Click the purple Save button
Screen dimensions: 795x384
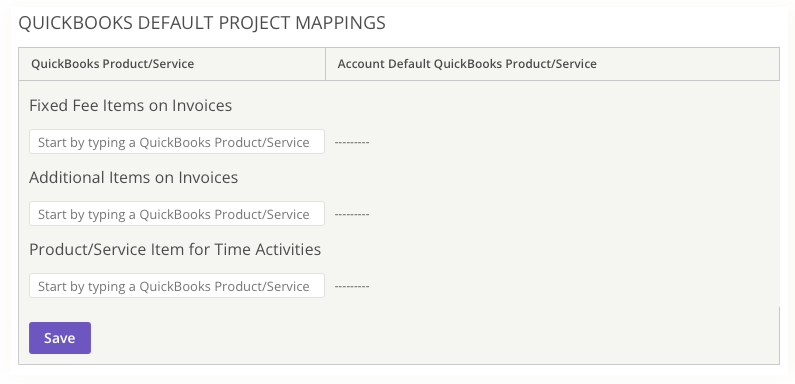click(60, 338)
